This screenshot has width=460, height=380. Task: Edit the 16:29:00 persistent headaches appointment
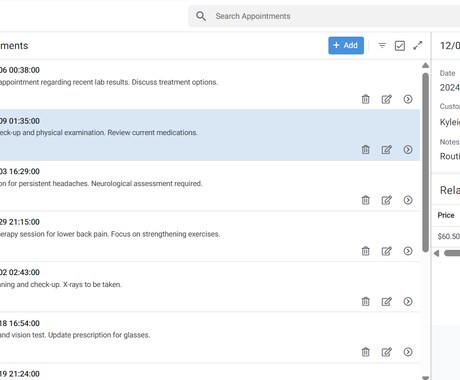pyautogui.click(x=387, y=200)
